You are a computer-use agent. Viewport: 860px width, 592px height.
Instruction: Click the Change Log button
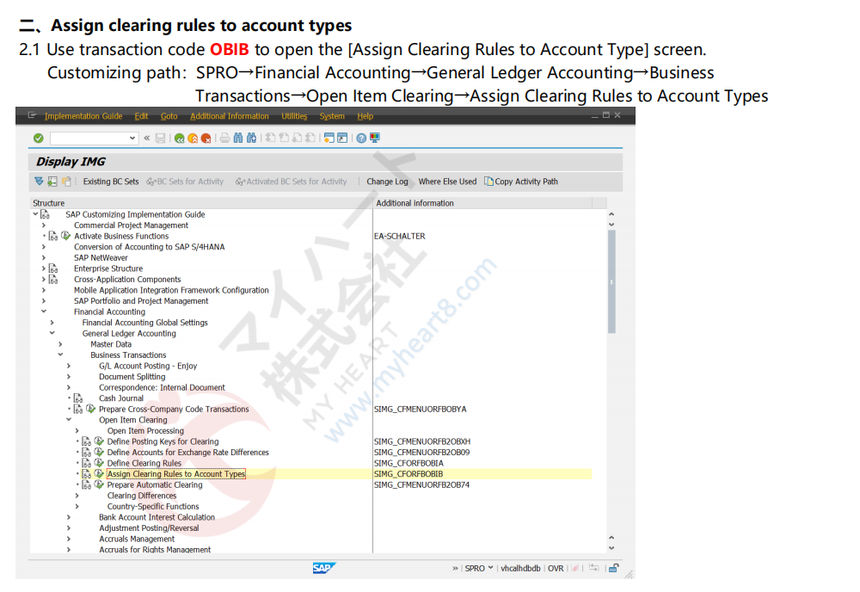pos(387,182)
